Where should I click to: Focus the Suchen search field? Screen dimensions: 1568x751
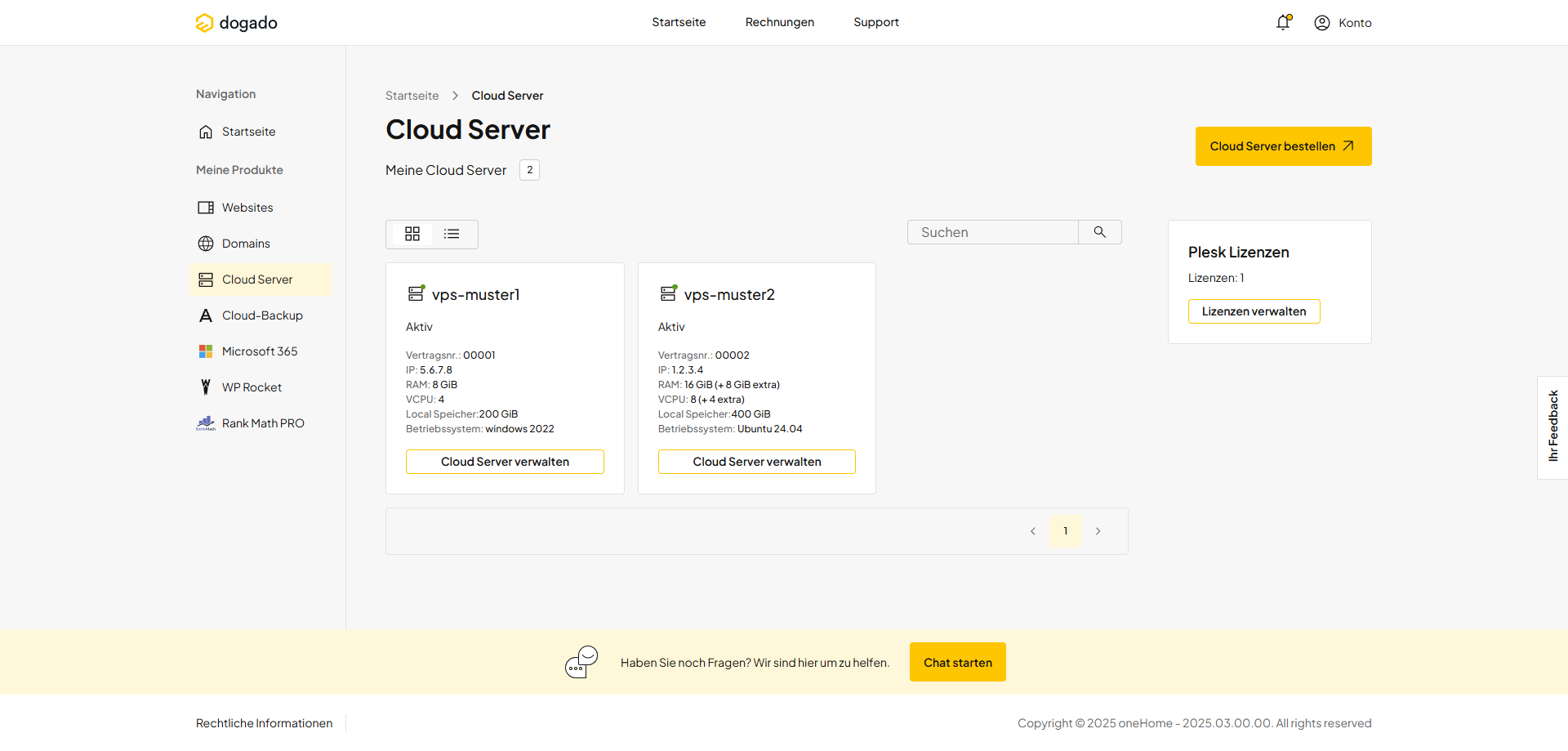[993, 232]
